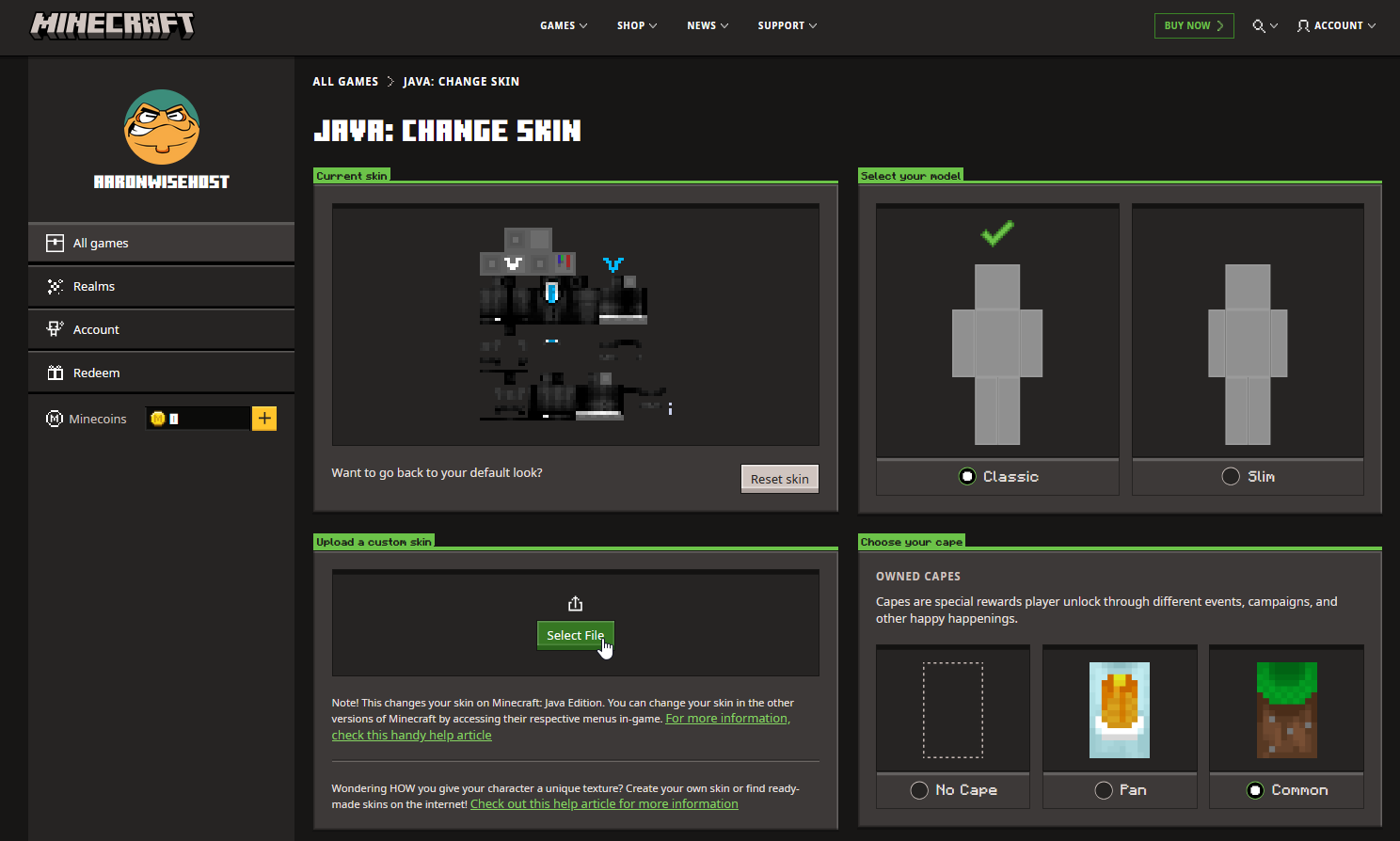Expand the Shop dropdown menu

(x=637, y=26)
